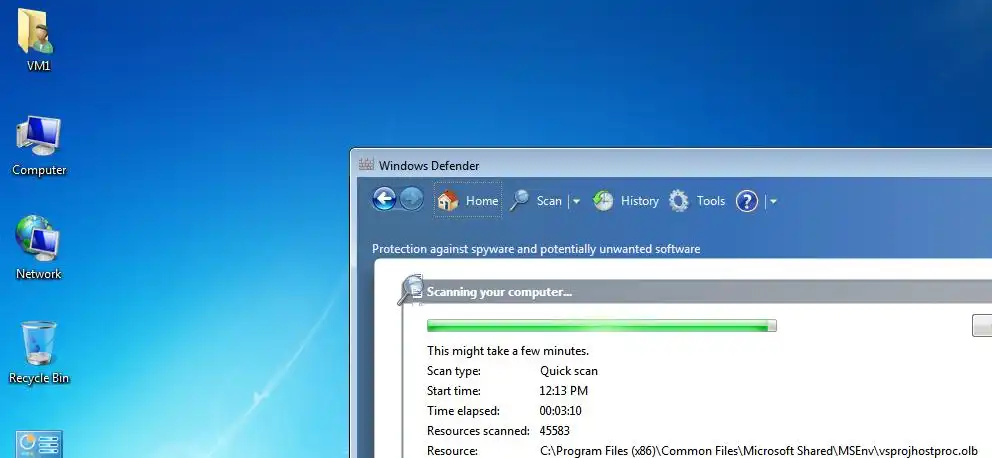The image size is (992, 458).
Task: Select the Network desktop icon
Action: click(x=37, y=239)
